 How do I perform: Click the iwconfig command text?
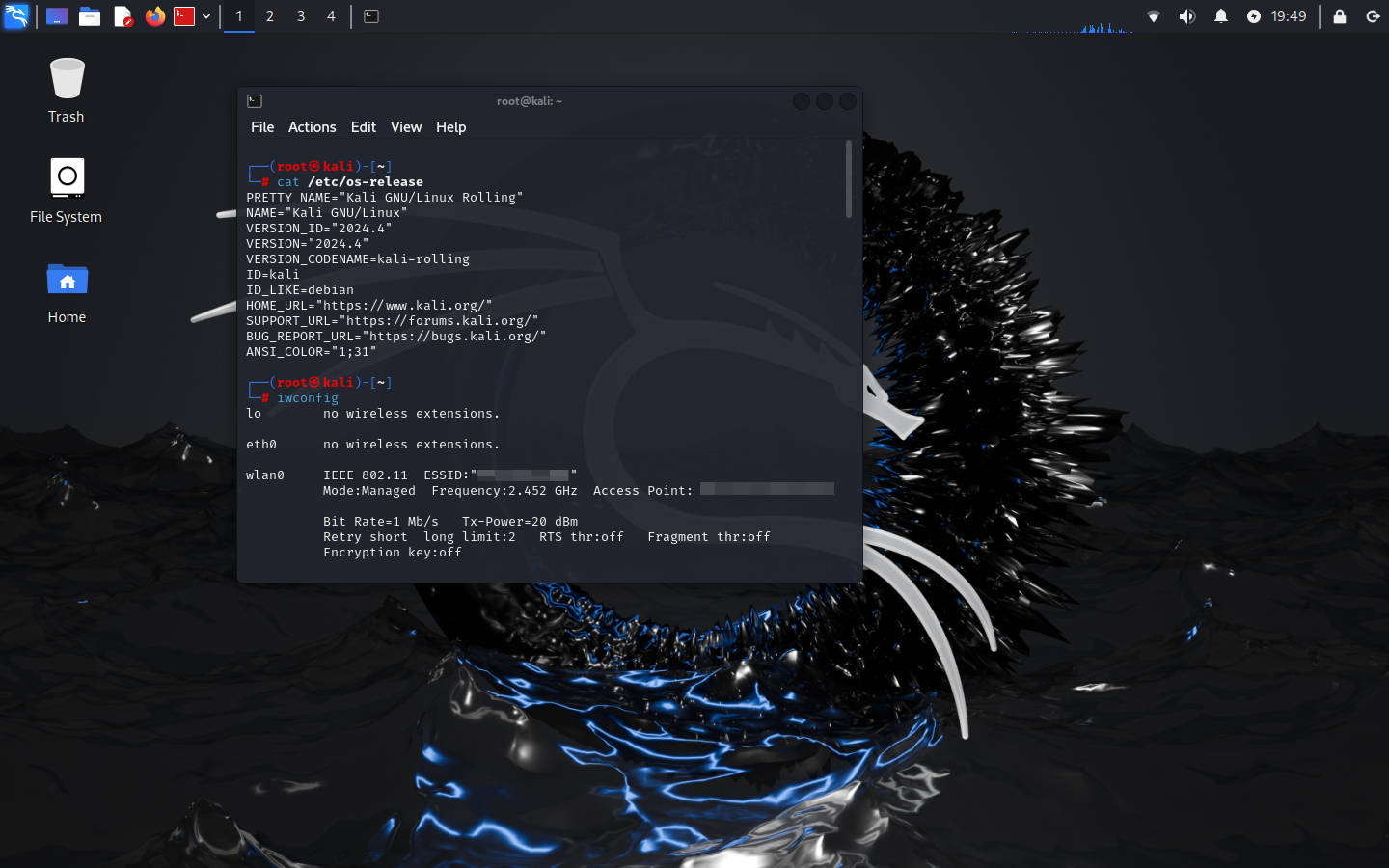(x=308, y=398)
